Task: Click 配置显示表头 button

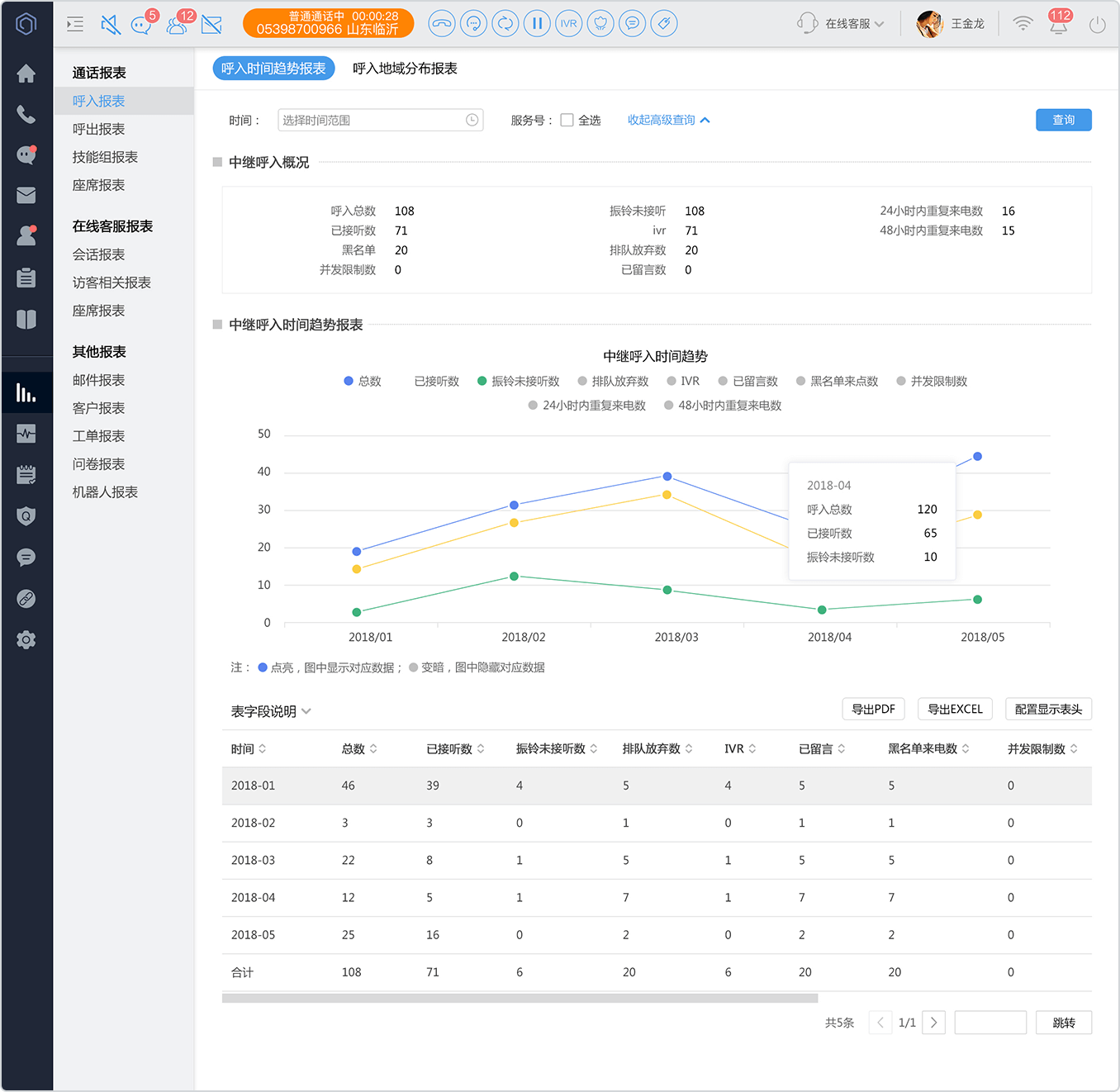Action: (x=1048, y=709)
